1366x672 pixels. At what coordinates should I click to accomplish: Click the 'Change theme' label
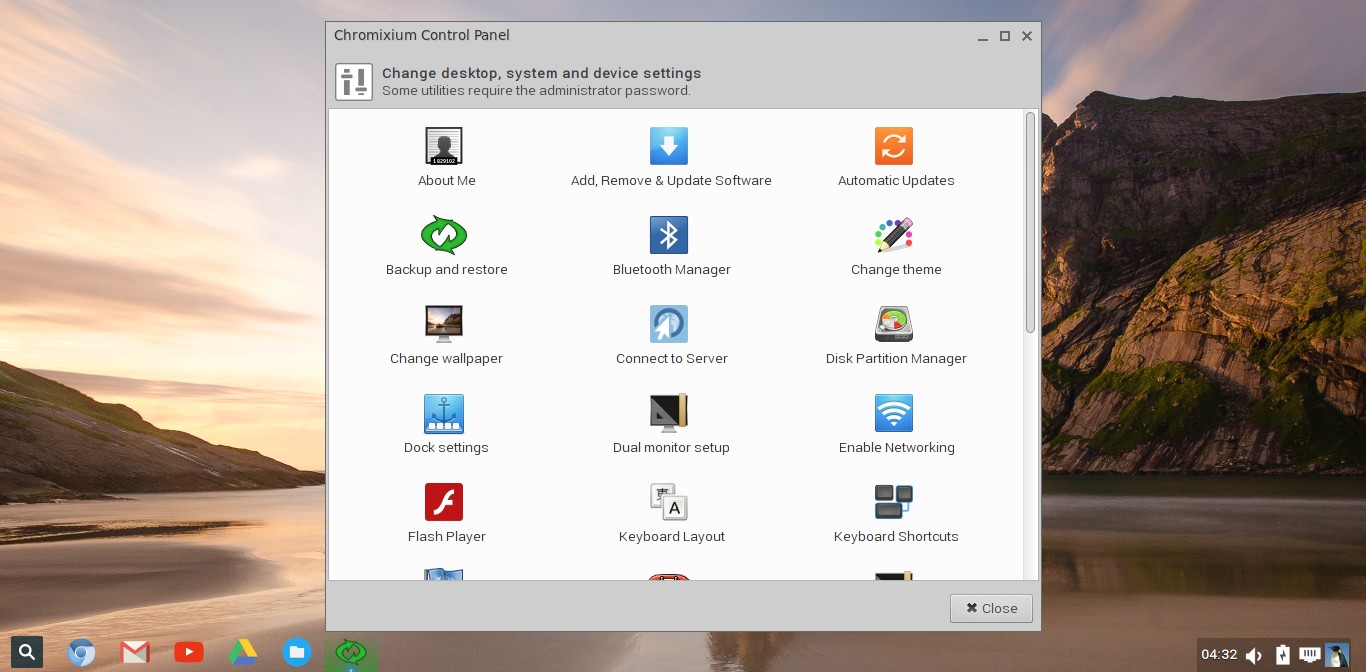pyautogui.click(x=896, y=270)
